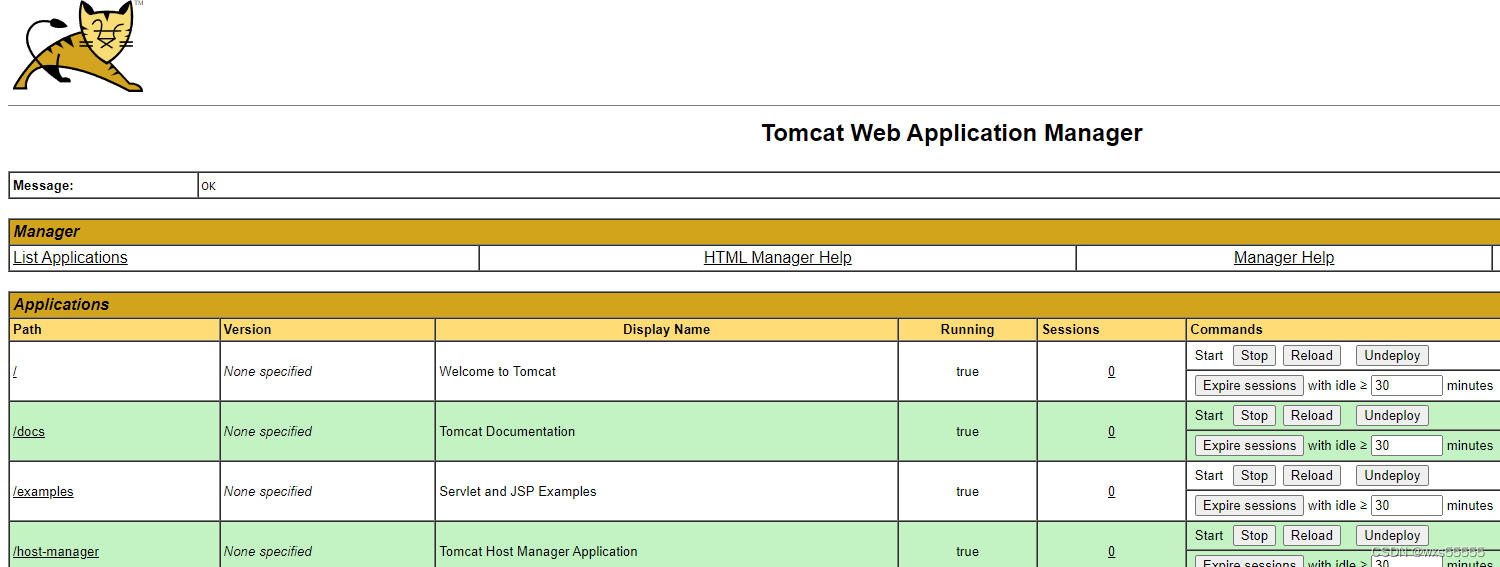
Task: Focus idle minutes field for Welcome to Tomcat
Action: [1406, 385]
